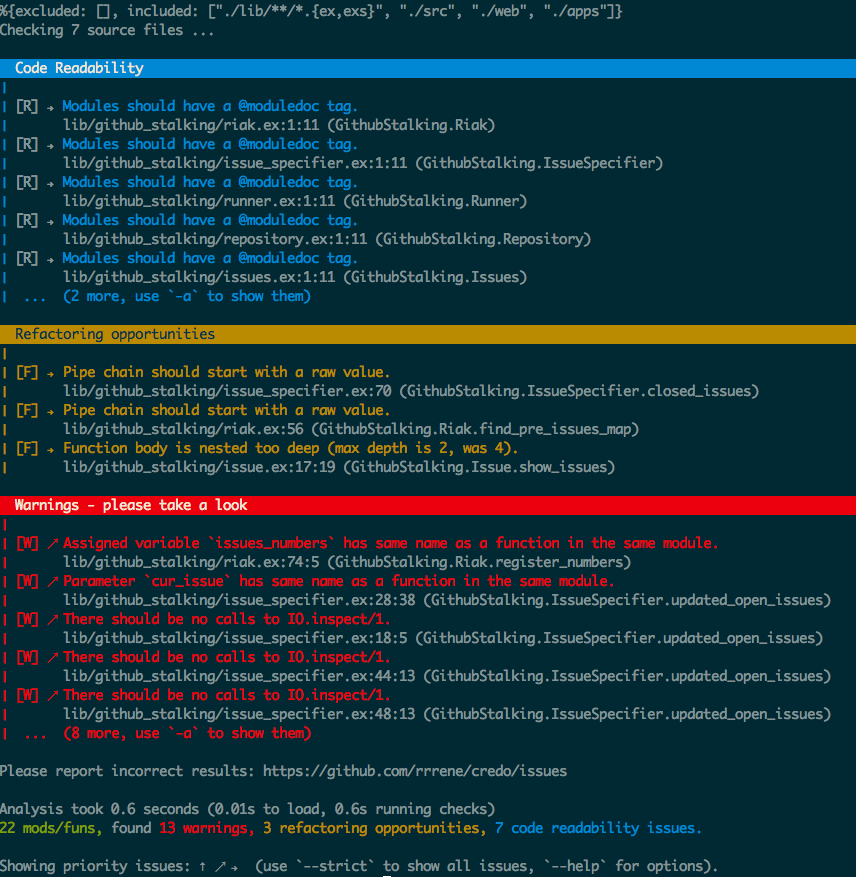Click the [W] badge for cur_issue parameter warning
This screenshot has width=856, height=877.
27,580
